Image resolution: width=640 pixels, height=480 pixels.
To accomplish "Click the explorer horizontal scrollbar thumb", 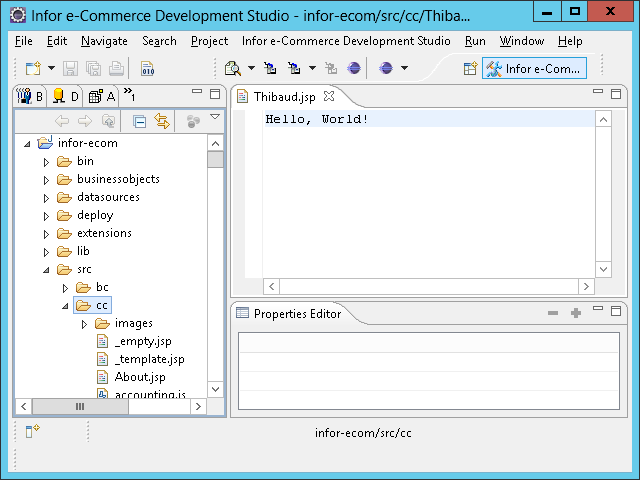I will click(x=80, y=406).
